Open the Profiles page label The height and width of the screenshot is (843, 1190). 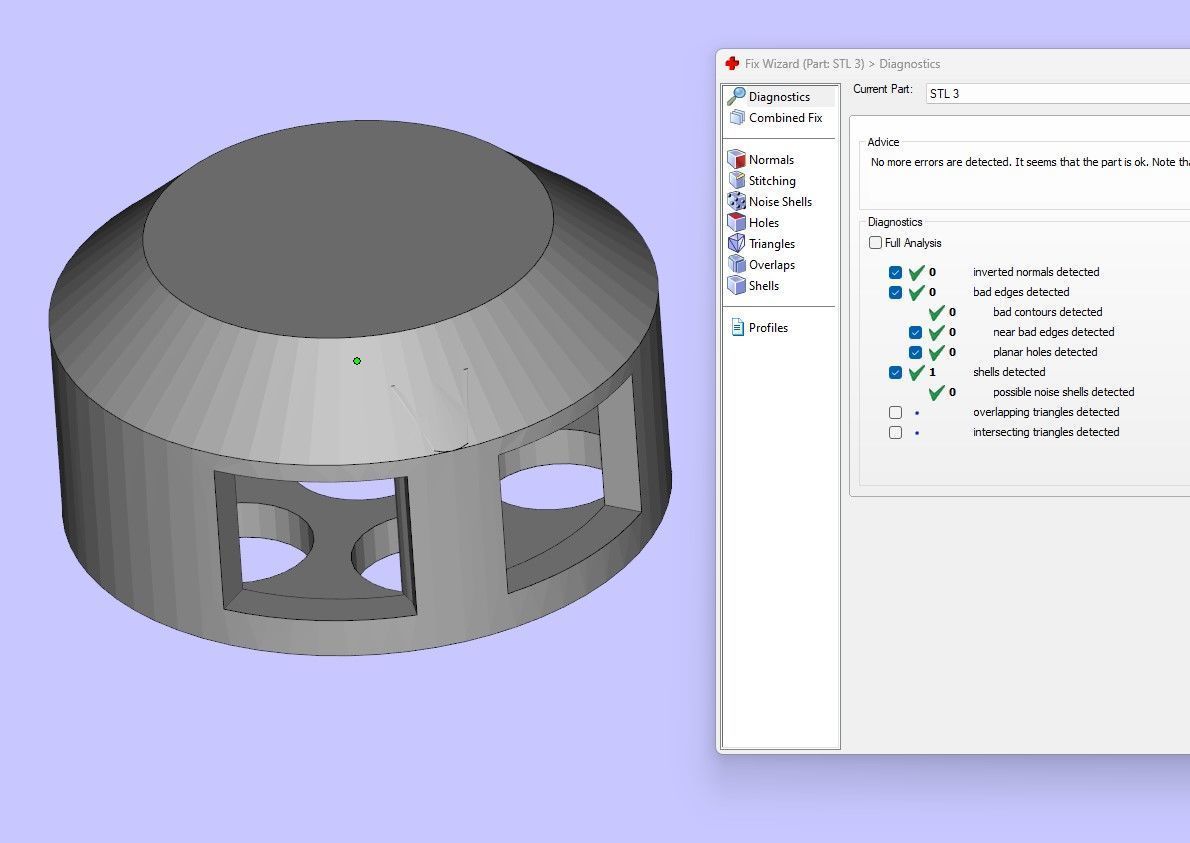(768, 327)
